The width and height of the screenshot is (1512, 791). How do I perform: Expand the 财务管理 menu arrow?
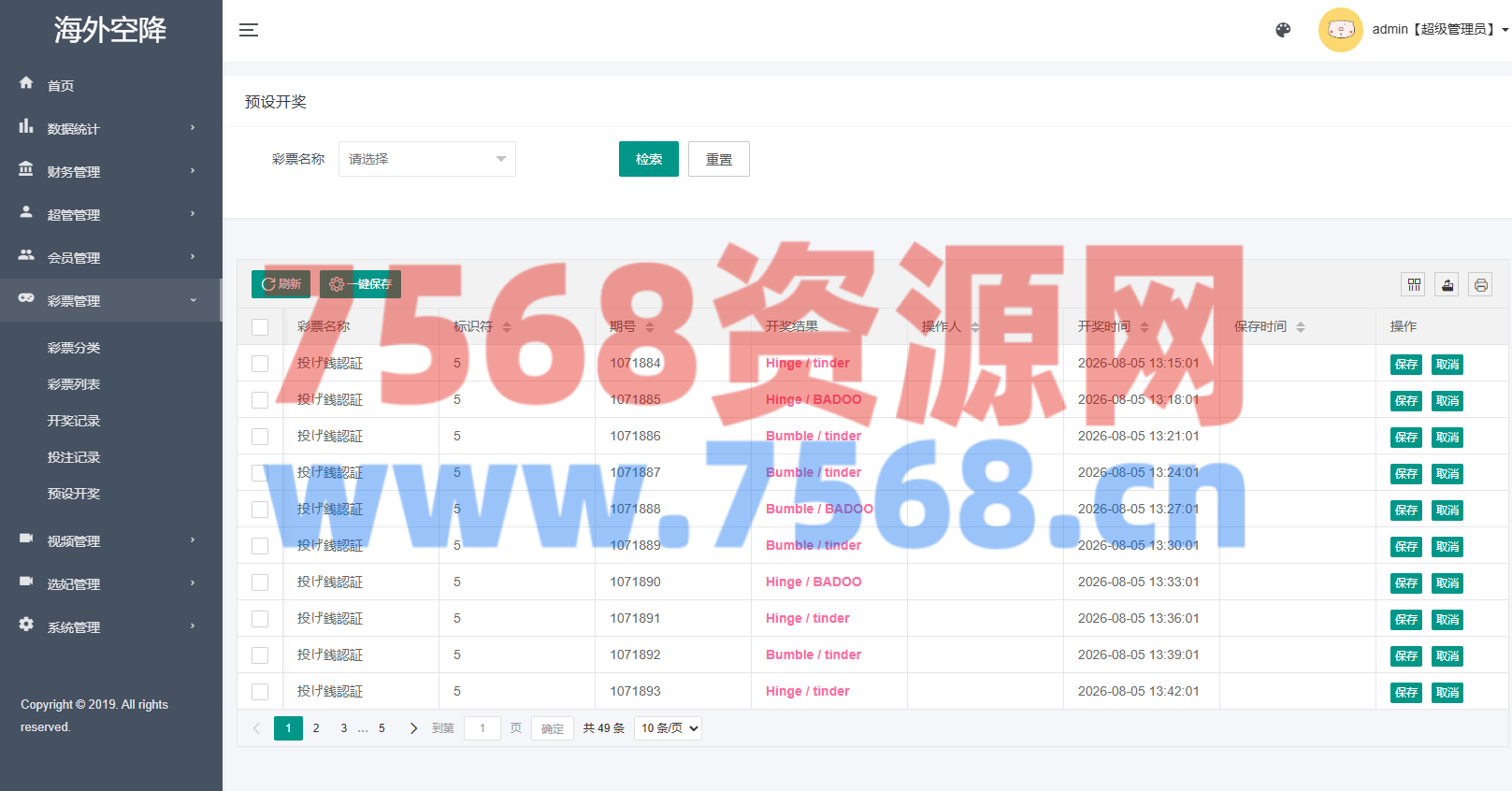coord(193,171)
